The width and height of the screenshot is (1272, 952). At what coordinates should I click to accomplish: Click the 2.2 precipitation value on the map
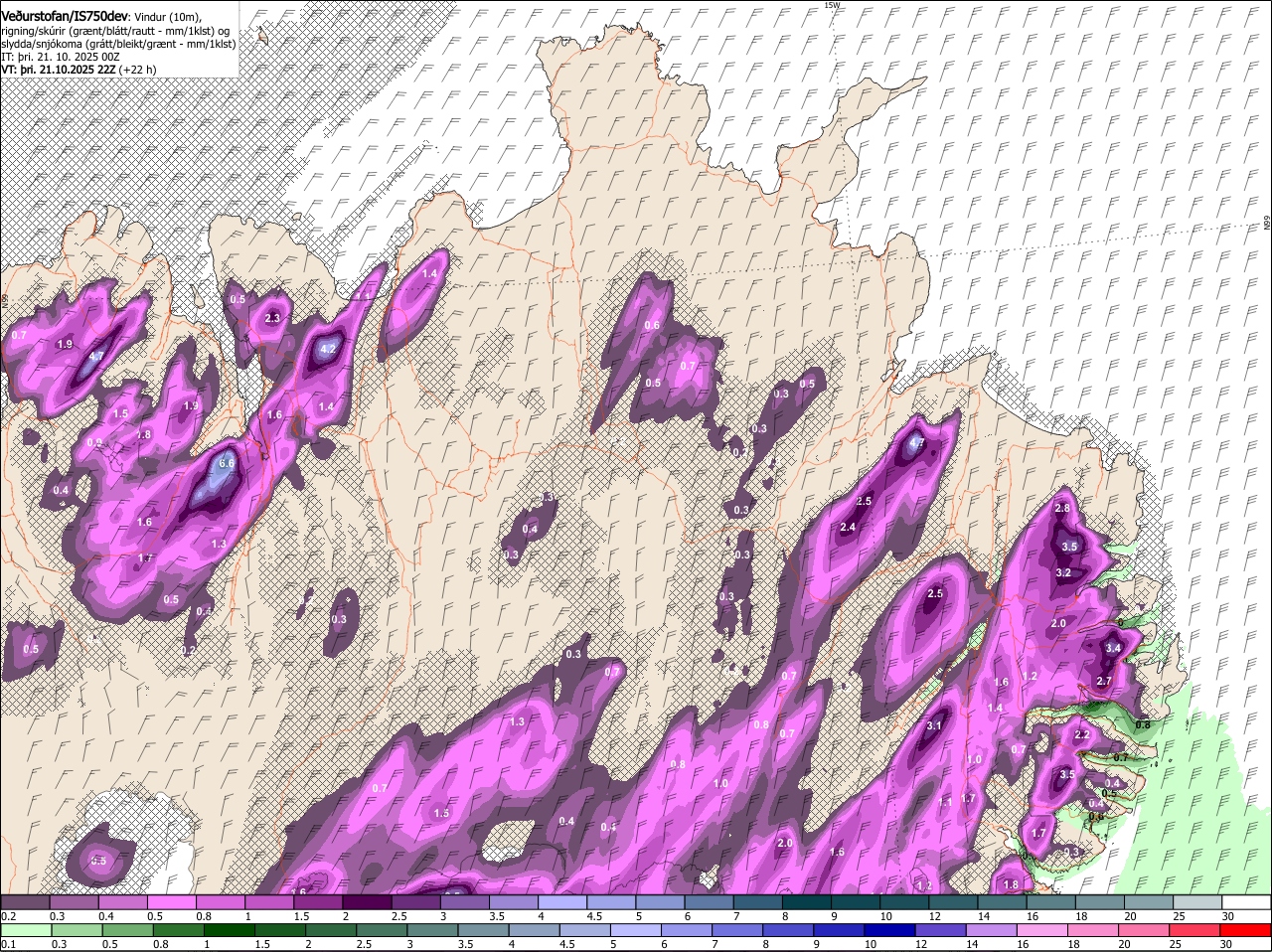point(1082,735)
